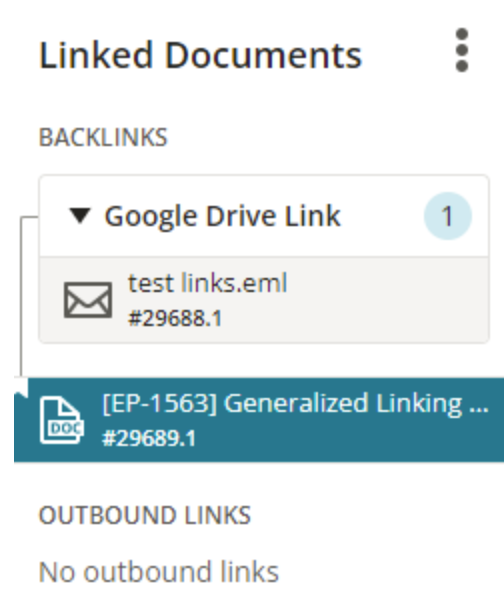Click the Google Drive Link header text
This screenshot has height=614, width=504.
pos(222,216)
